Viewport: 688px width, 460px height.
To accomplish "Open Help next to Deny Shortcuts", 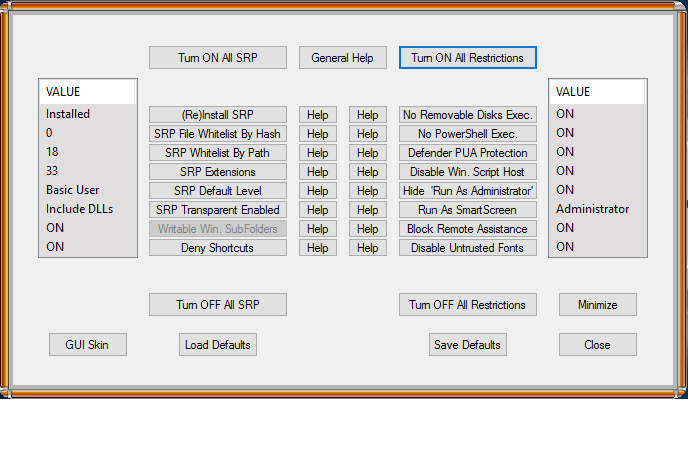I will click(x=318, y=248).
